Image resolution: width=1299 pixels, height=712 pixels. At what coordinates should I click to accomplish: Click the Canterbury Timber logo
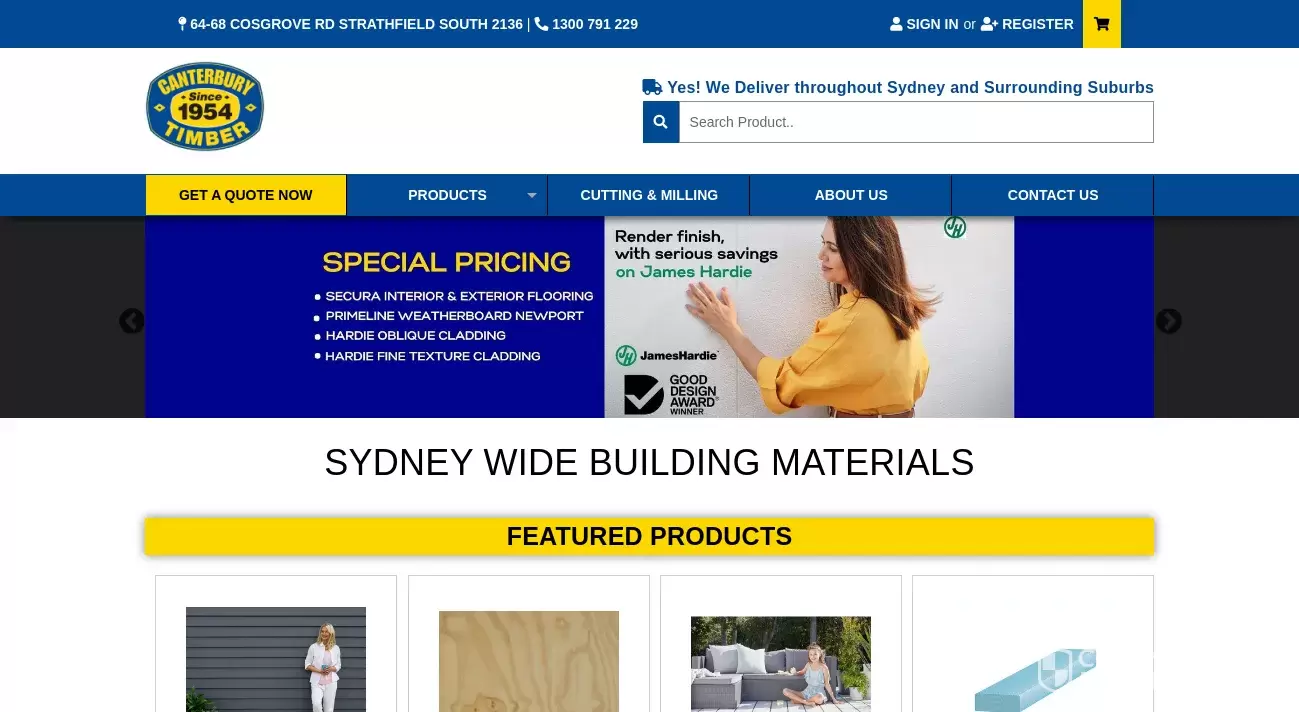tap(205, 107)
